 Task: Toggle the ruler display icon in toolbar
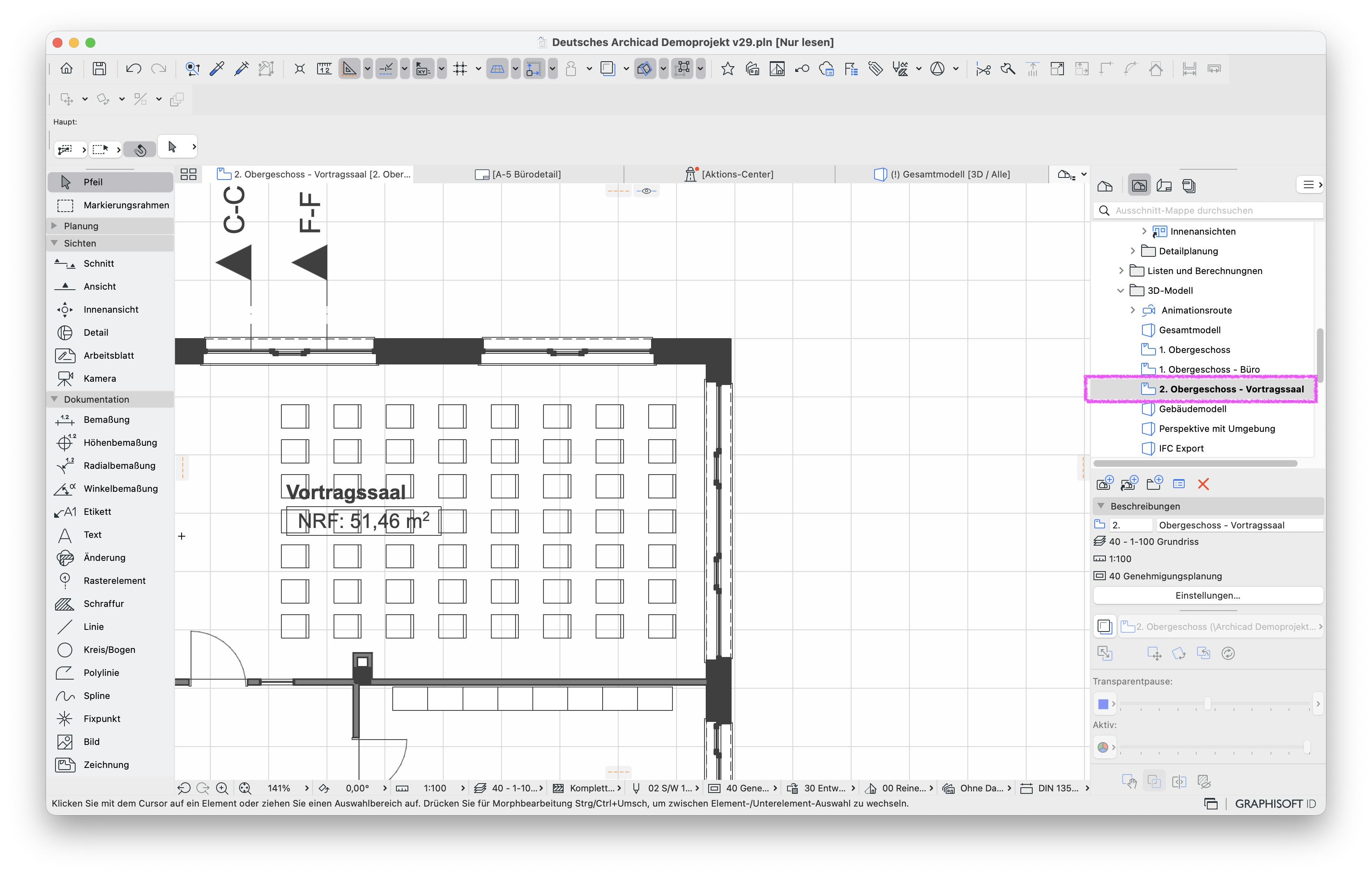pyautogui.click(x=324, y=69)
